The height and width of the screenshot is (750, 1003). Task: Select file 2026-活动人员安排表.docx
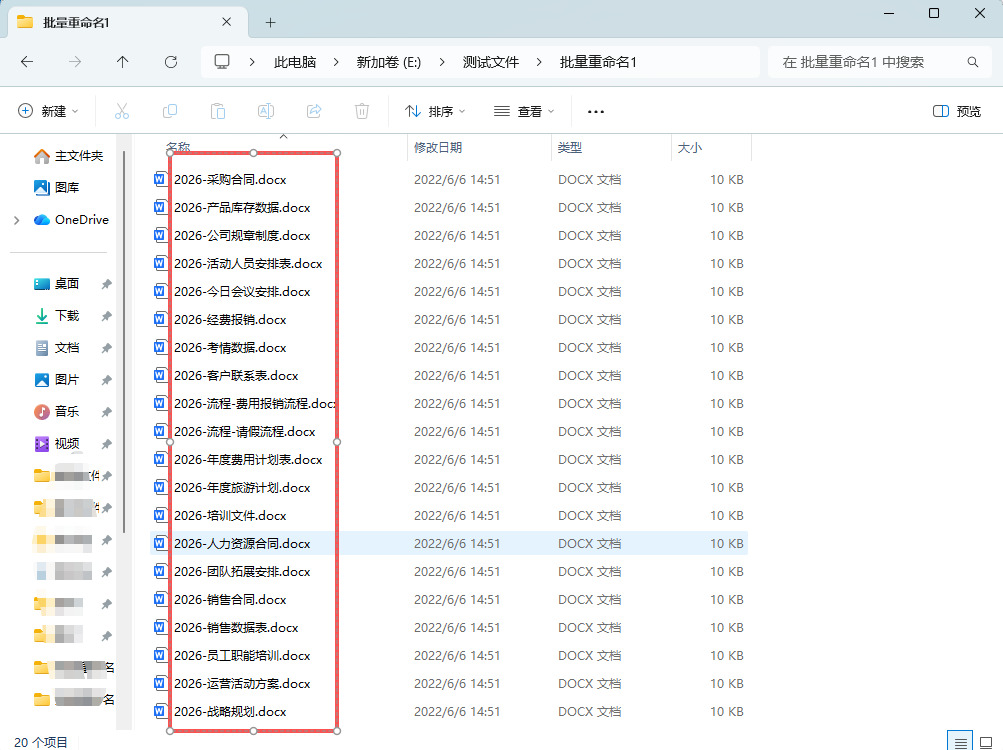[x=248, y=263]
